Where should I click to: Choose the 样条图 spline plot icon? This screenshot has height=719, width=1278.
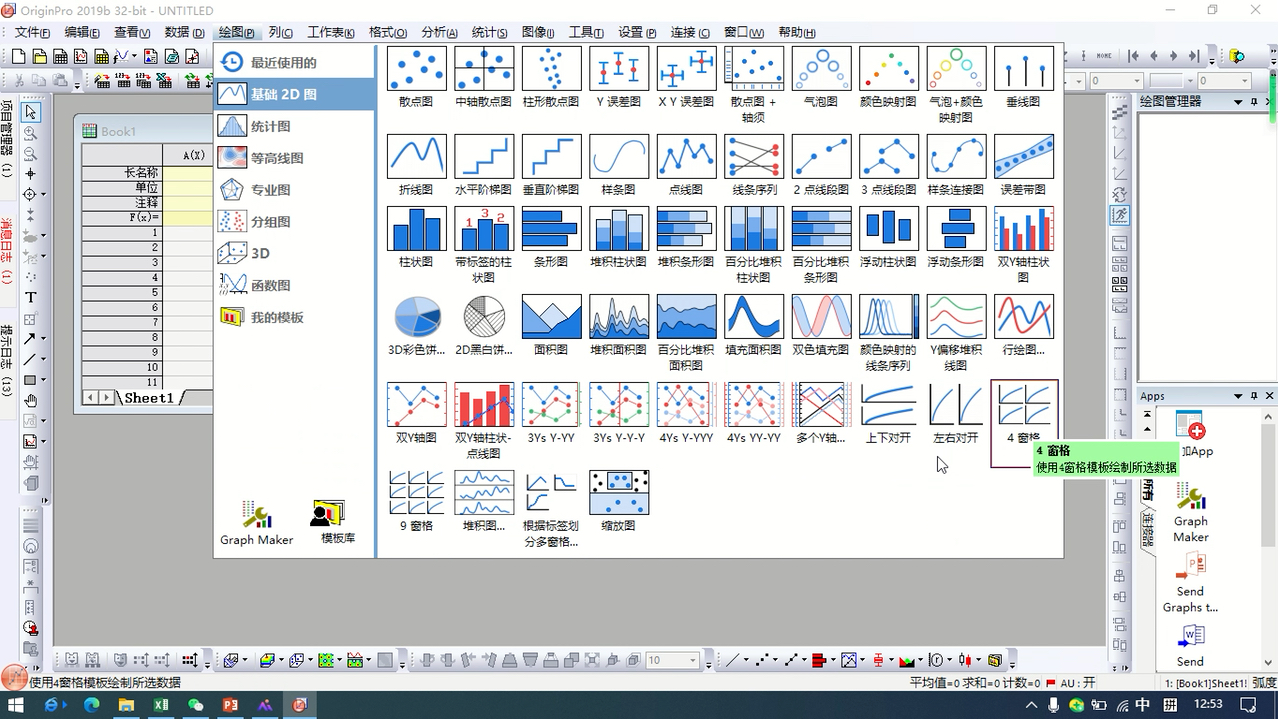[x=619, y=165]
